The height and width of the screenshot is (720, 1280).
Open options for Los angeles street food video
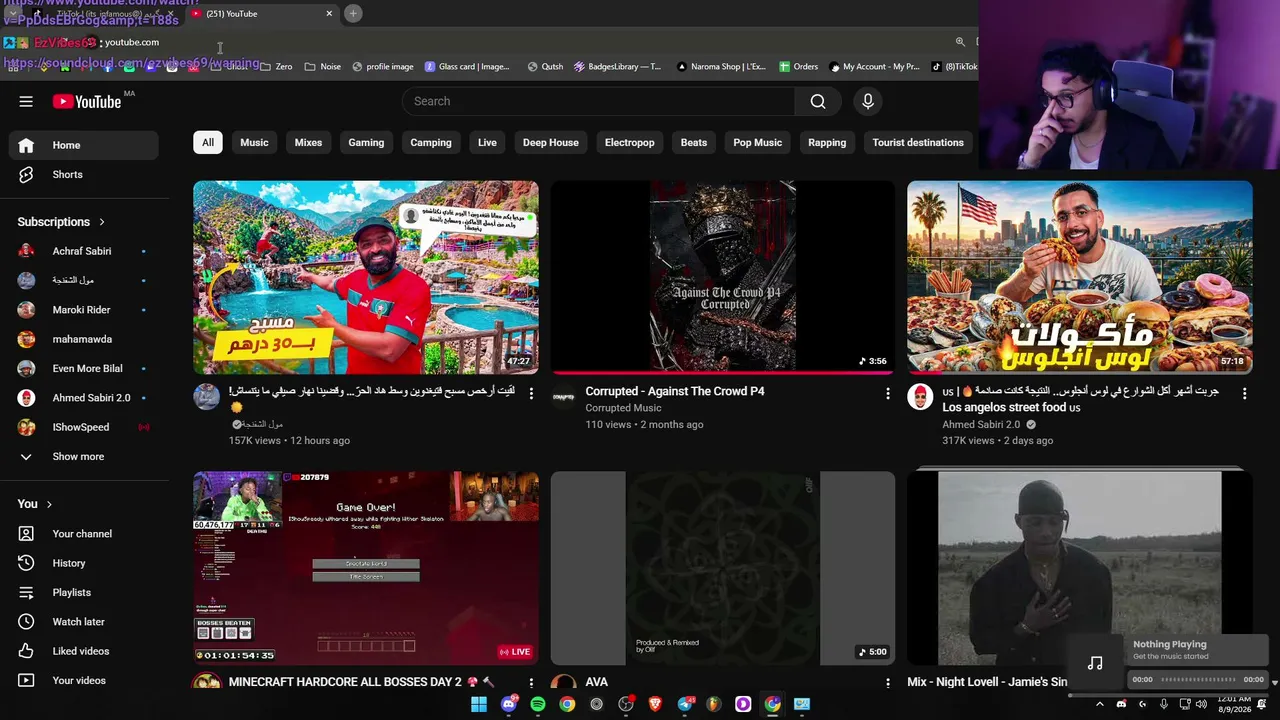tap(1244, 394)
